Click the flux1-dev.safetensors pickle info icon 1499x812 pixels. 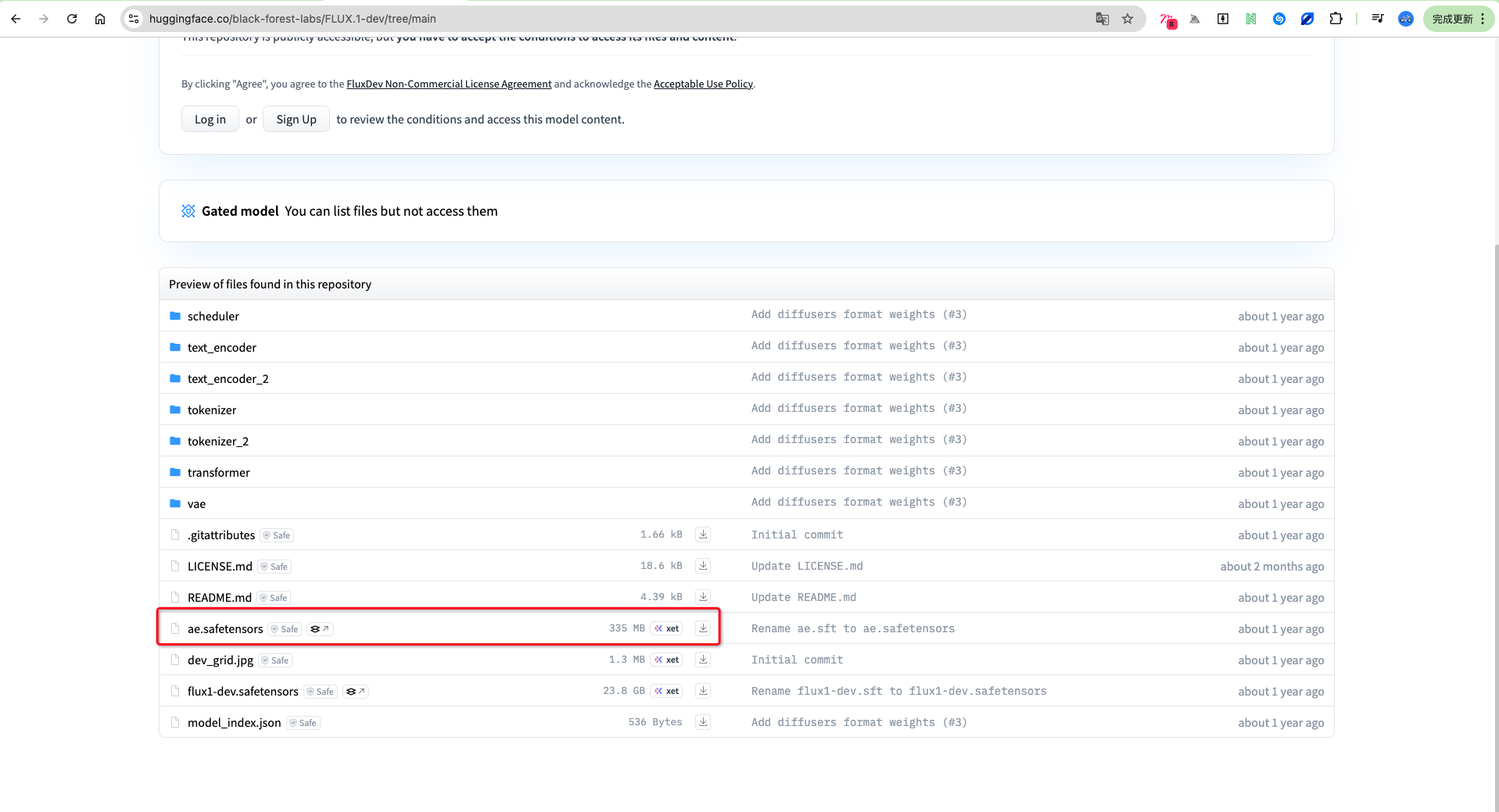point(356,692)
